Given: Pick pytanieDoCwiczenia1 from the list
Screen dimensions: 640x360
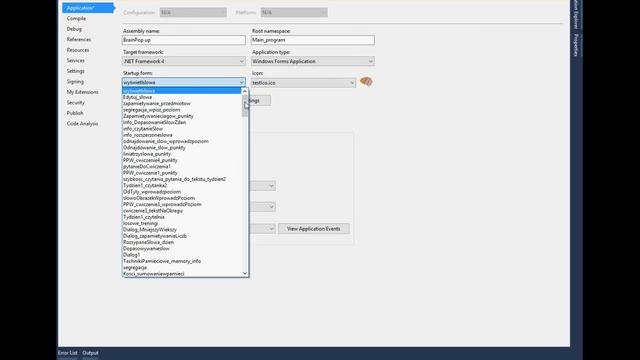Looking at the screenshot, I should (x=182, y=167).
